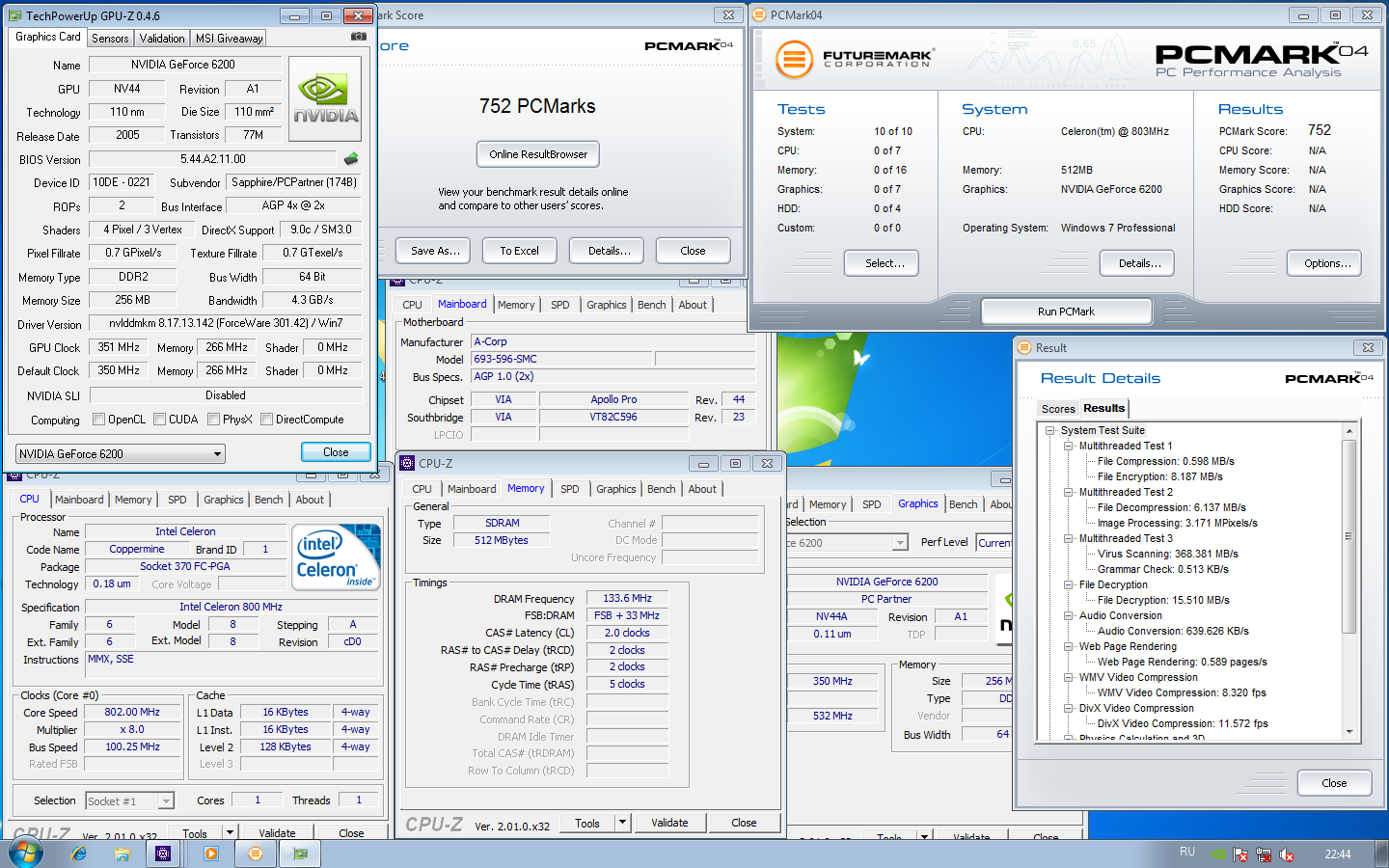Enable the DirectCompute checkbox
The height and width of the screenshot is (868, 1389).
[266, 419]
